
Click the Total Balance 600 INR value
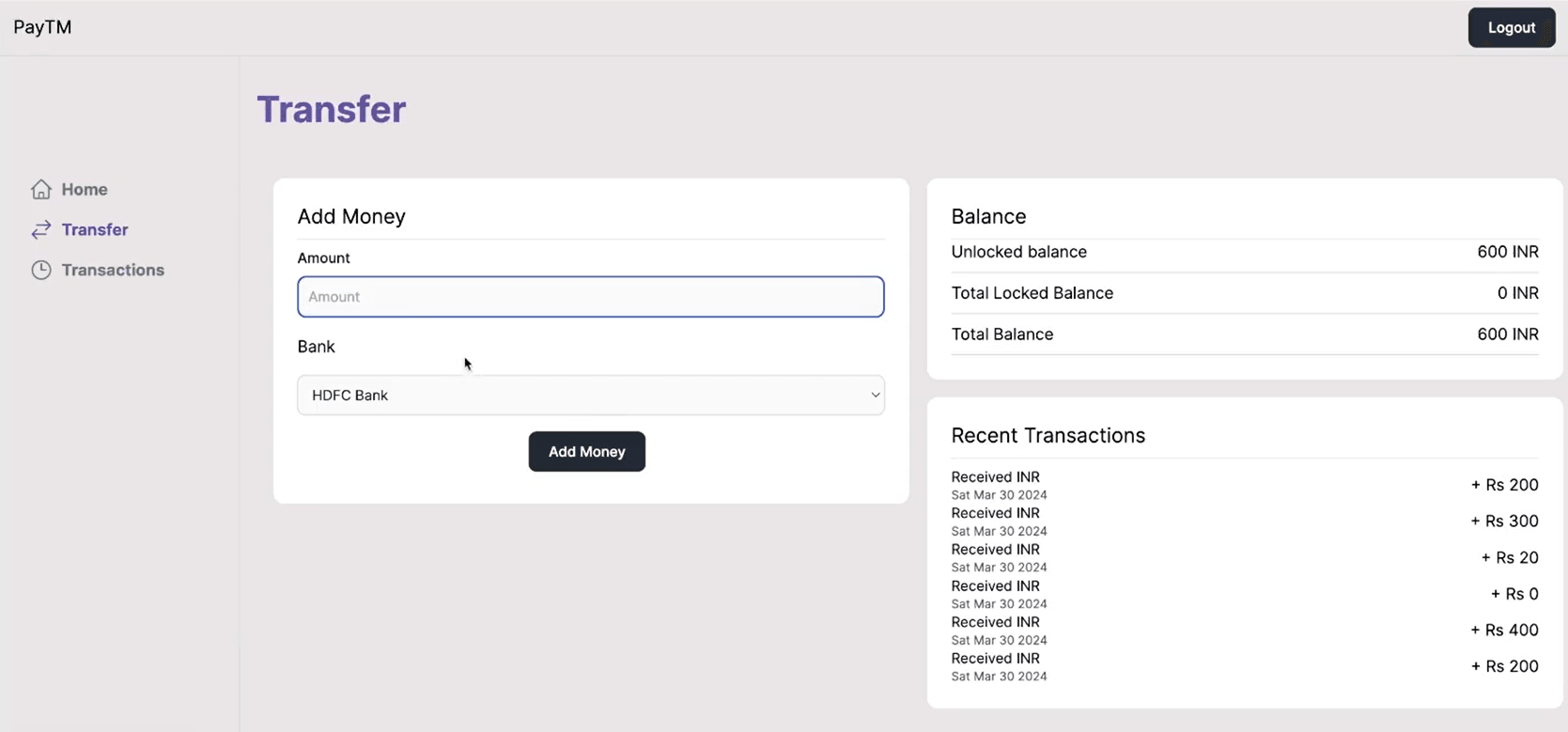[1508, 334]
